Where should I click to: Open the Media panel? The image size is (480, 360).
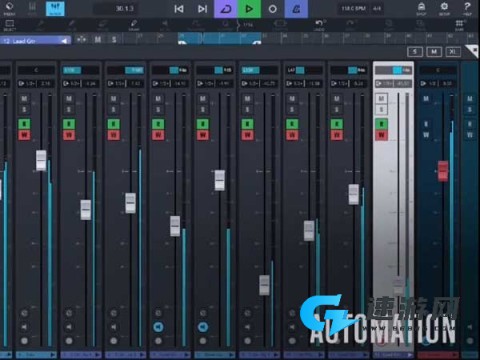9,9
